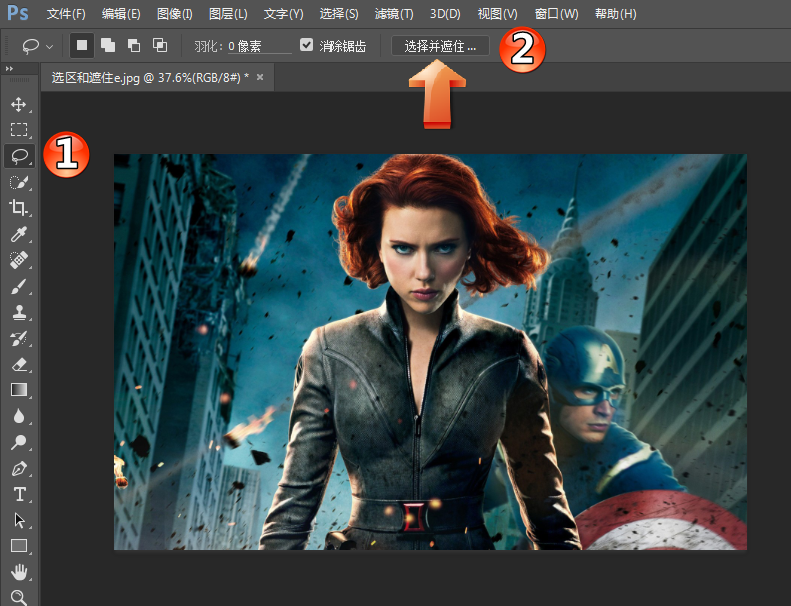
Task: Click the 选择并遮住... button
Action: coord(440,46)
